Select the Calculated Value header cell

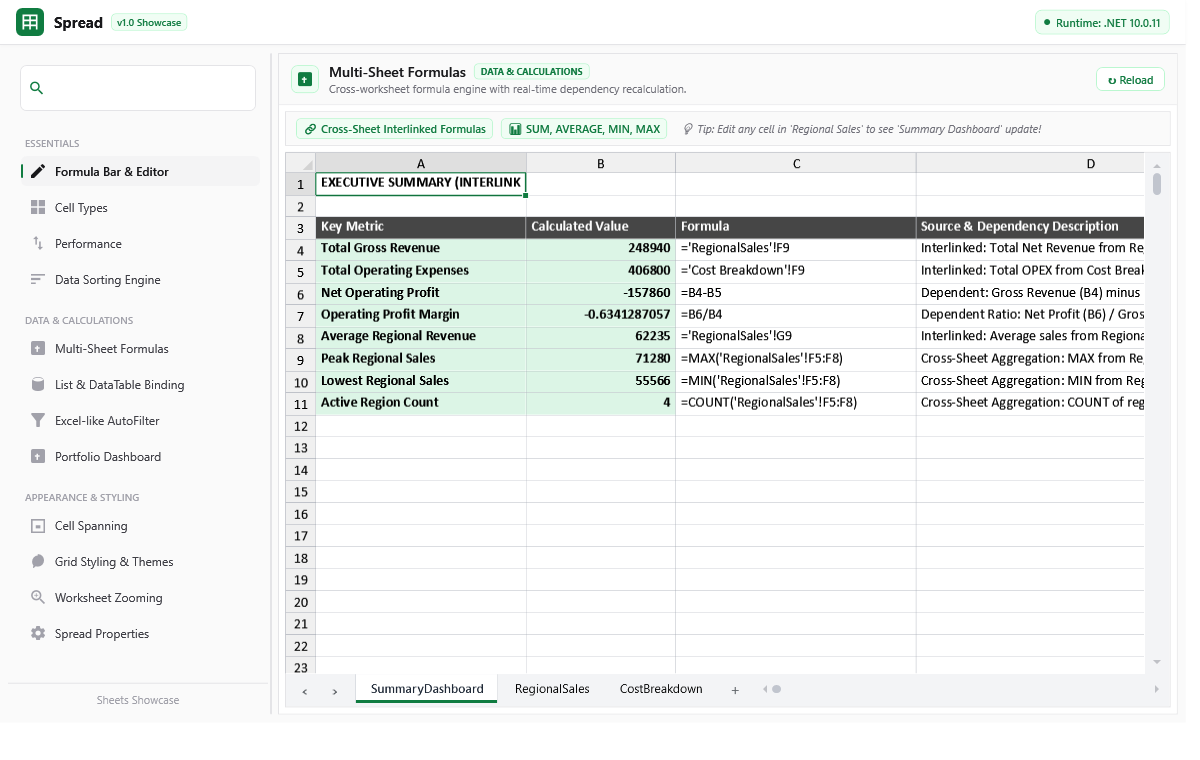[x=601, y=227]
